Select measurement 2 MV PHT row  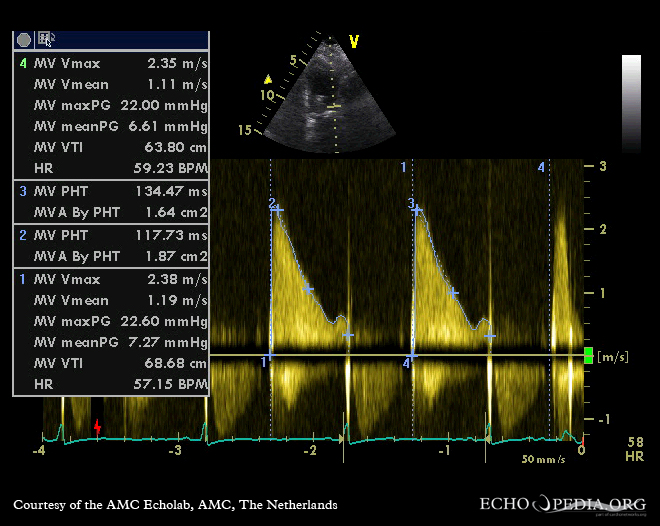[110, 236]
